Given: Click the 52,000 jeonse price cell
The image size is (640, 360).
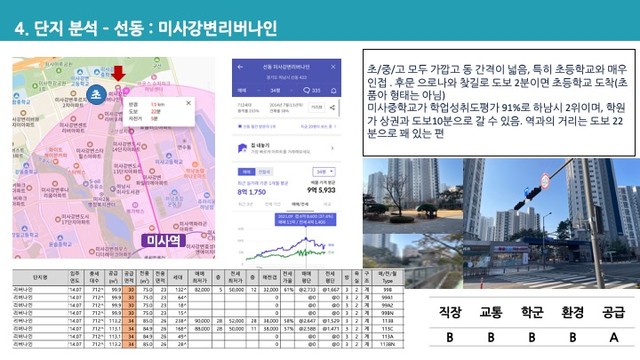Looking at the screenshot, I should pyautogui.click(x=235, y=321).
